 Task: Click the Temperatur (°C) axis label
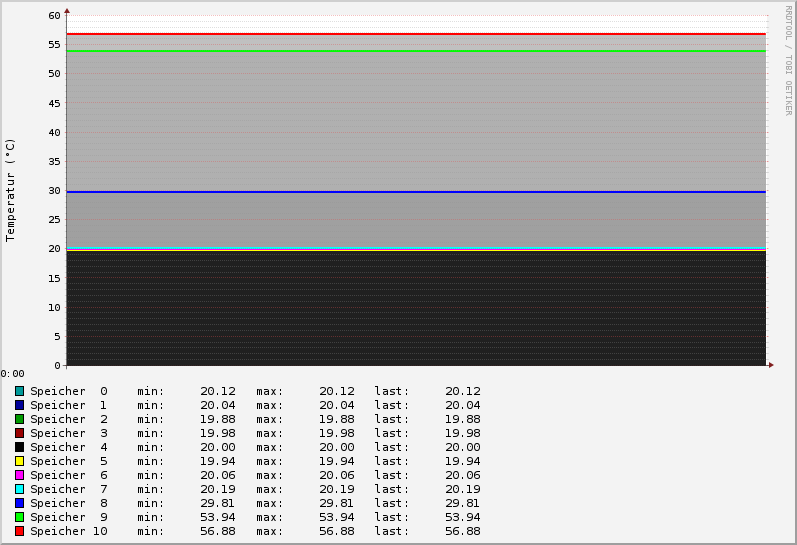click(11, 190)
